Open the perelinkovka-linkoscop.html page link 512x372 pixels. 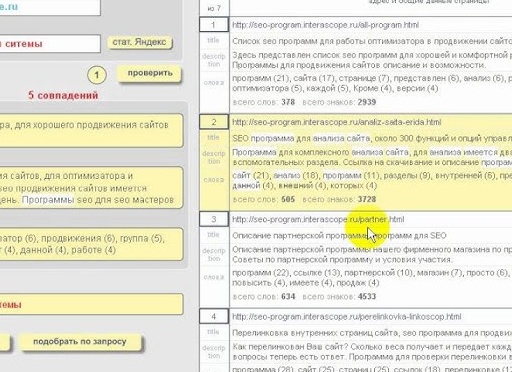[x=347, y=317]
